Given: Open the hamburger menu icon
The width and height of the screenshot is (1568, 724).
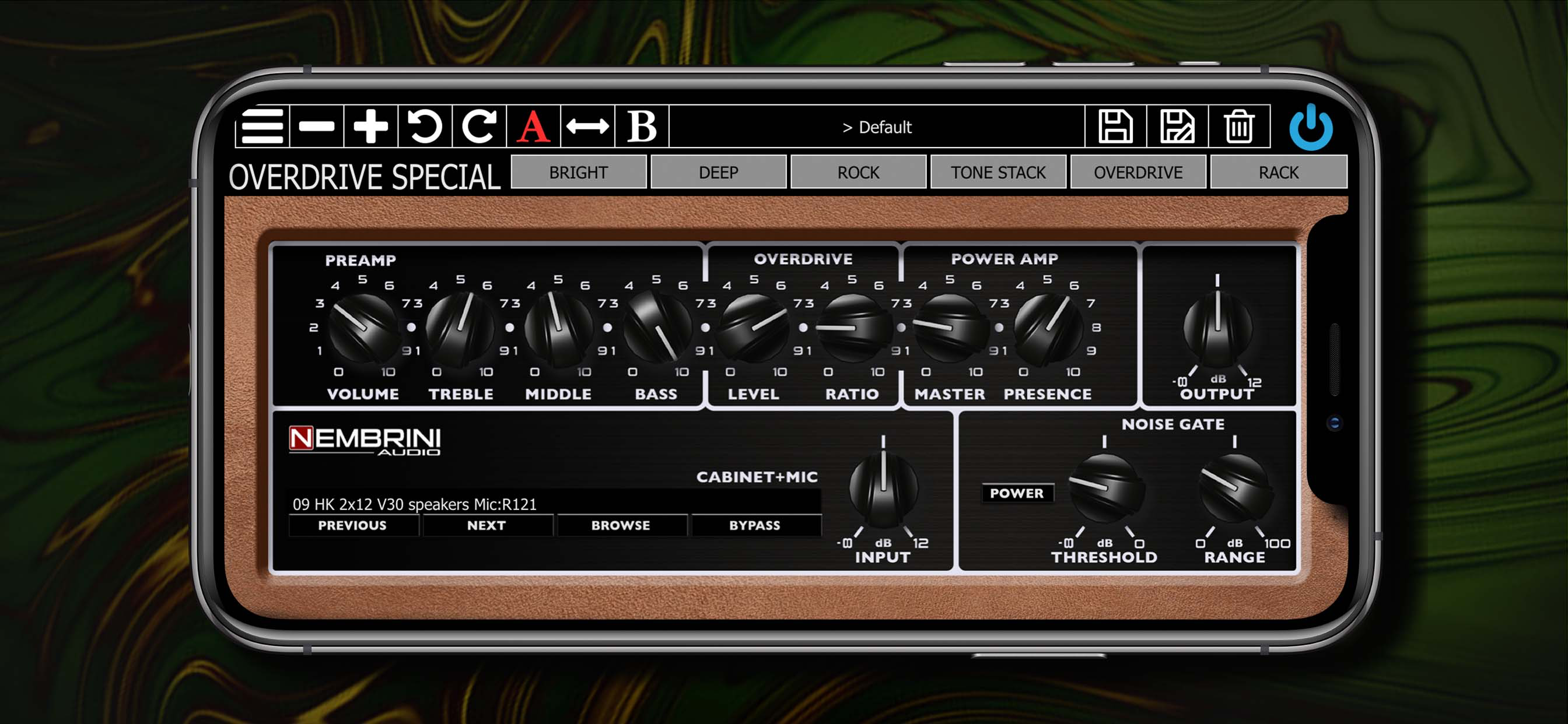Looking at the screenshot, I should pos(262,126).
